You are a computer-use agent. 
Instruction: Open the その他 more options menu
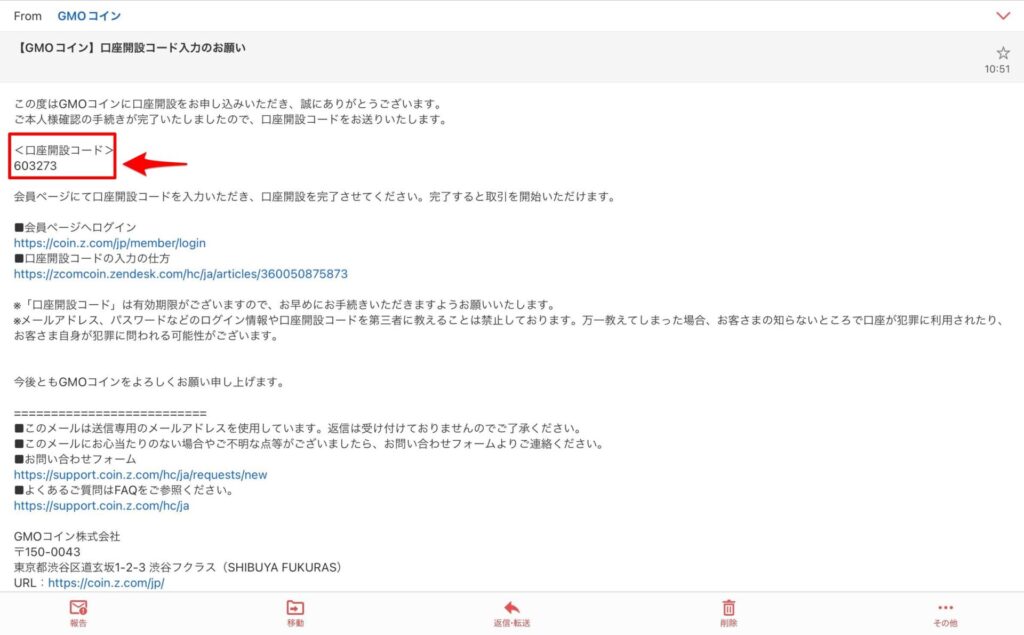(x=945, y=615)
